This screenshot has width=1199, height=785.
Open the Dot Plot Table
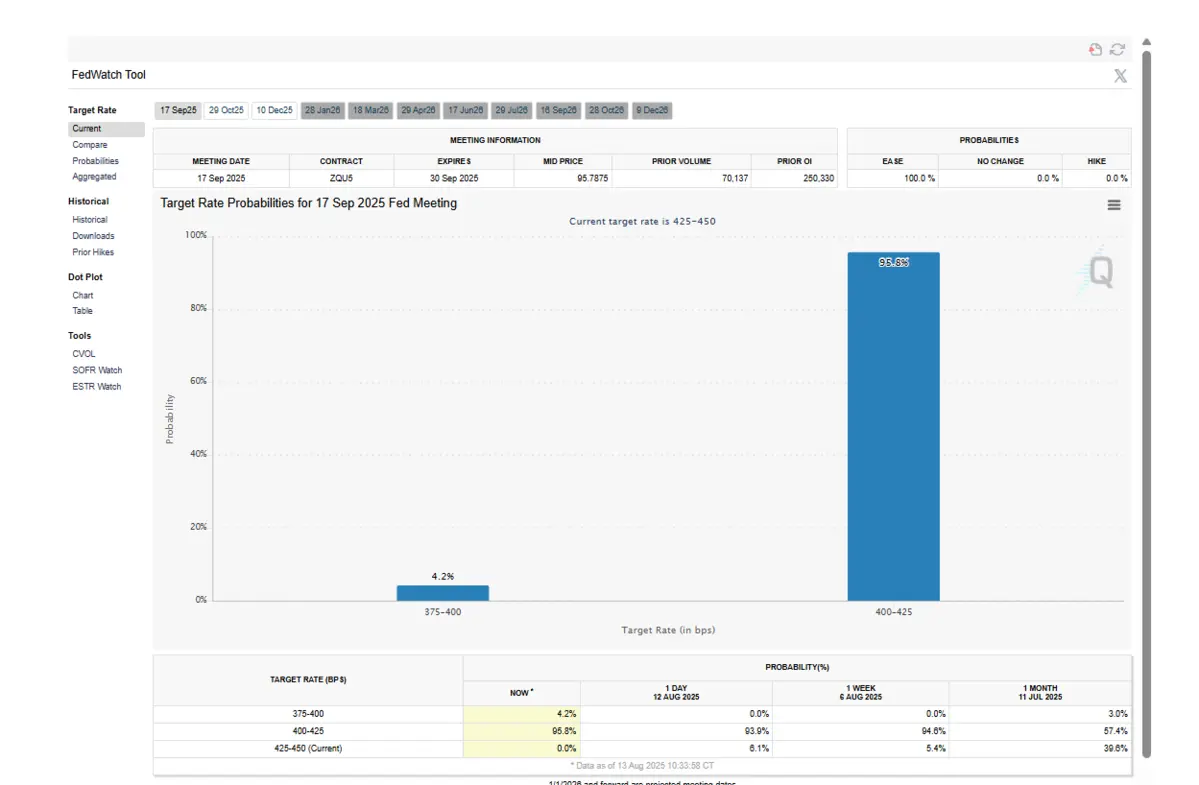[82, 311]
